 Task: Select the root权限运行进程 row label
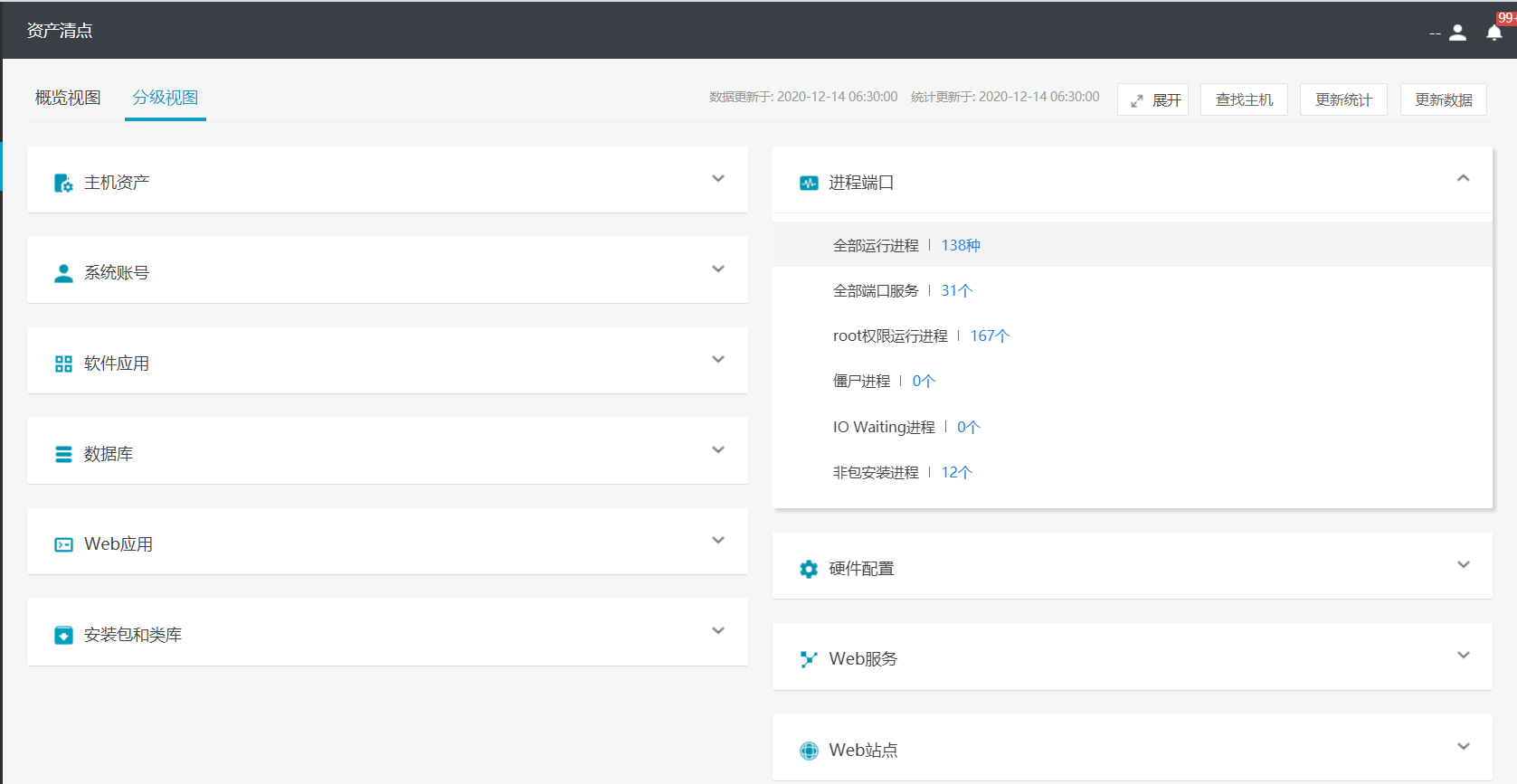pos(890,335)
